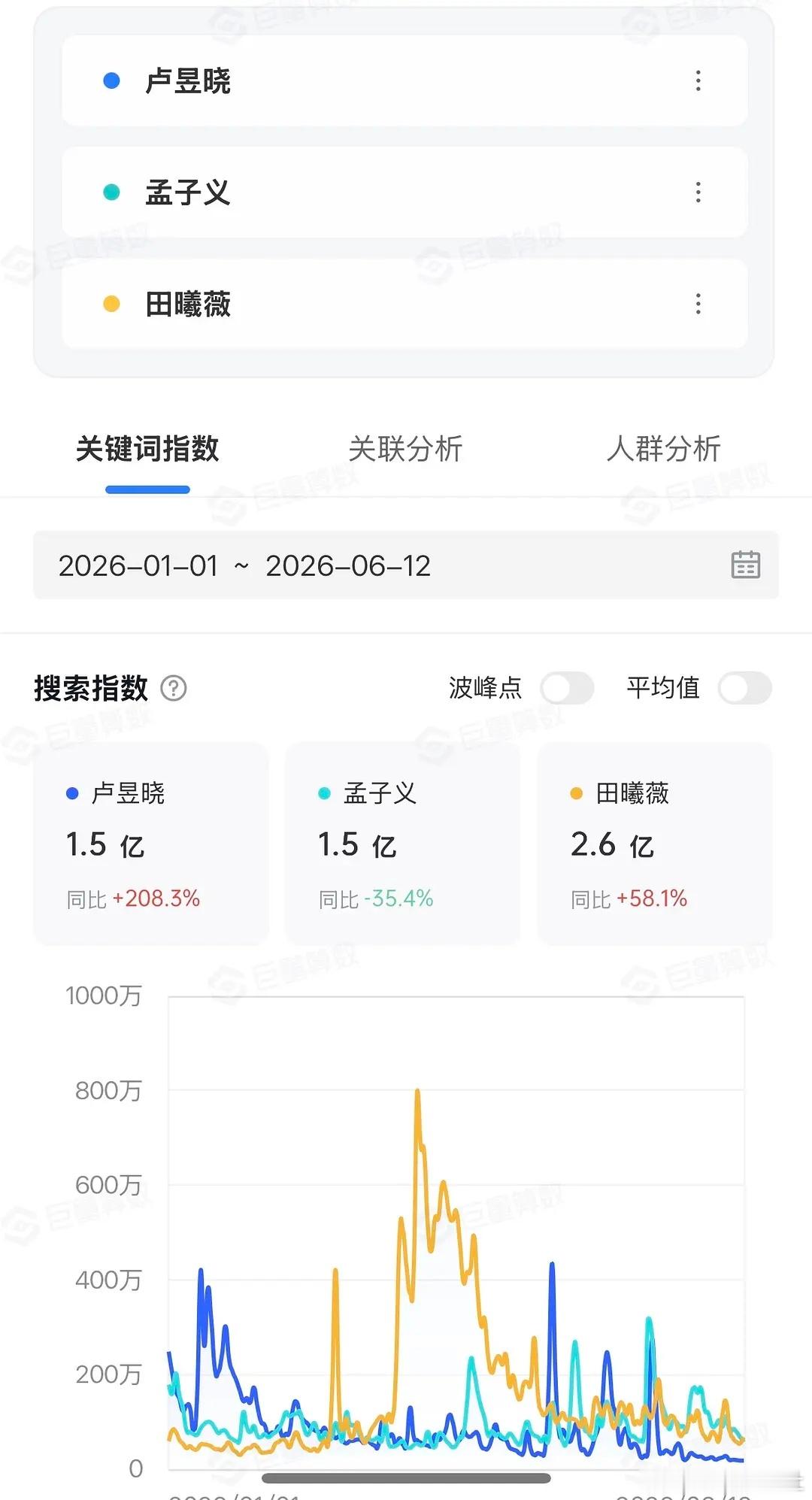Select the 卢昱晓 keyword row

click(x=404, y=80)
